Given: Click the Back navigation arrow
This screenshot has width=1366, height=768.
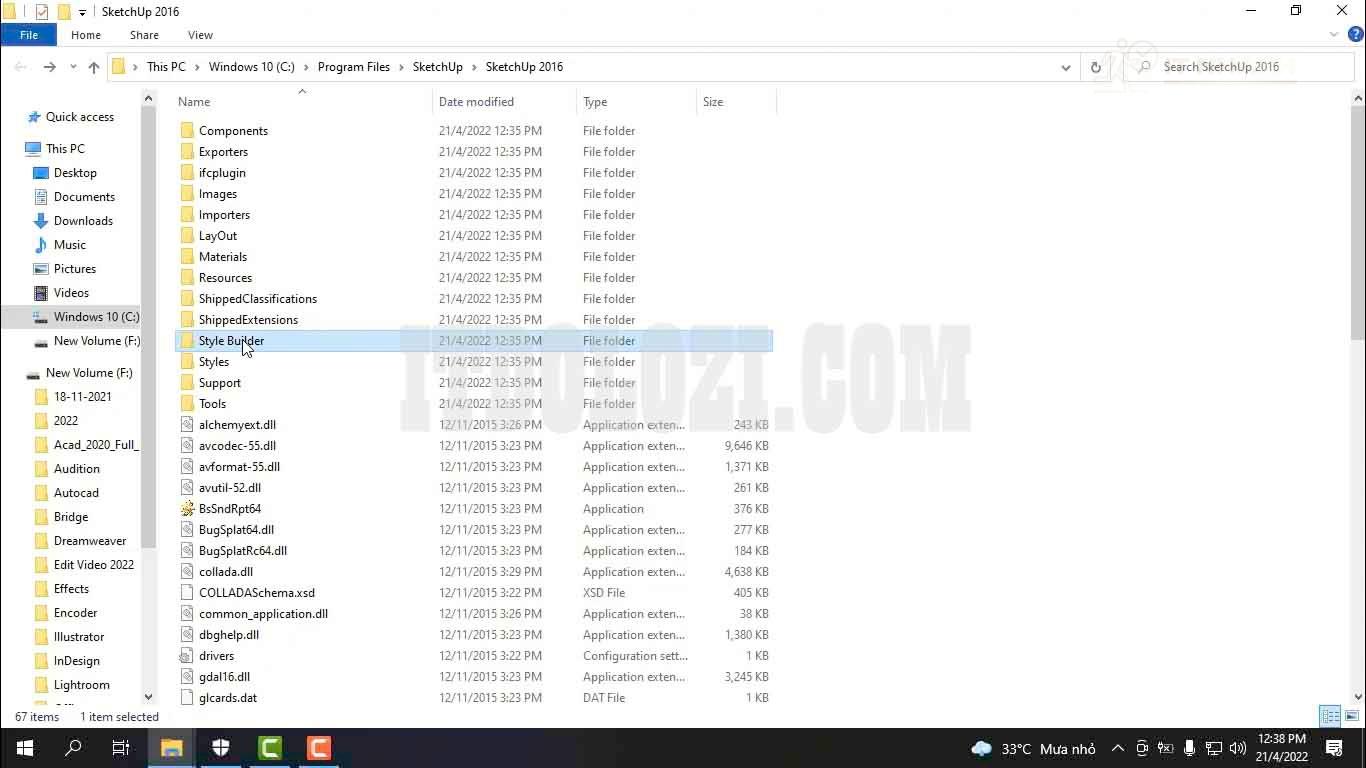Looking at the screenshot, I should tap(21, 67).
